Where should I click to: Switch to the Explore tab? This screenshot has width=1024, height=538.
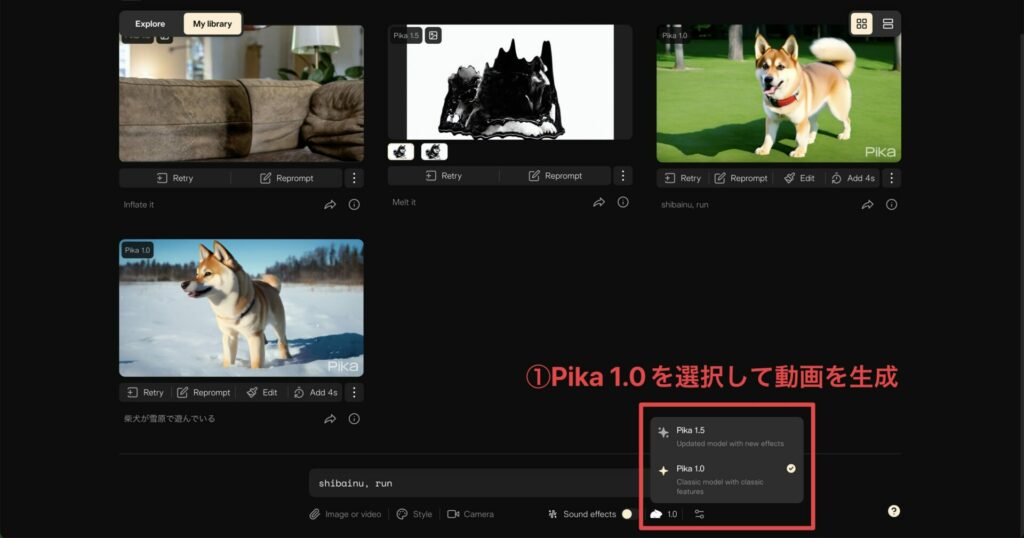pyautogui.click(x=150, y=24)
